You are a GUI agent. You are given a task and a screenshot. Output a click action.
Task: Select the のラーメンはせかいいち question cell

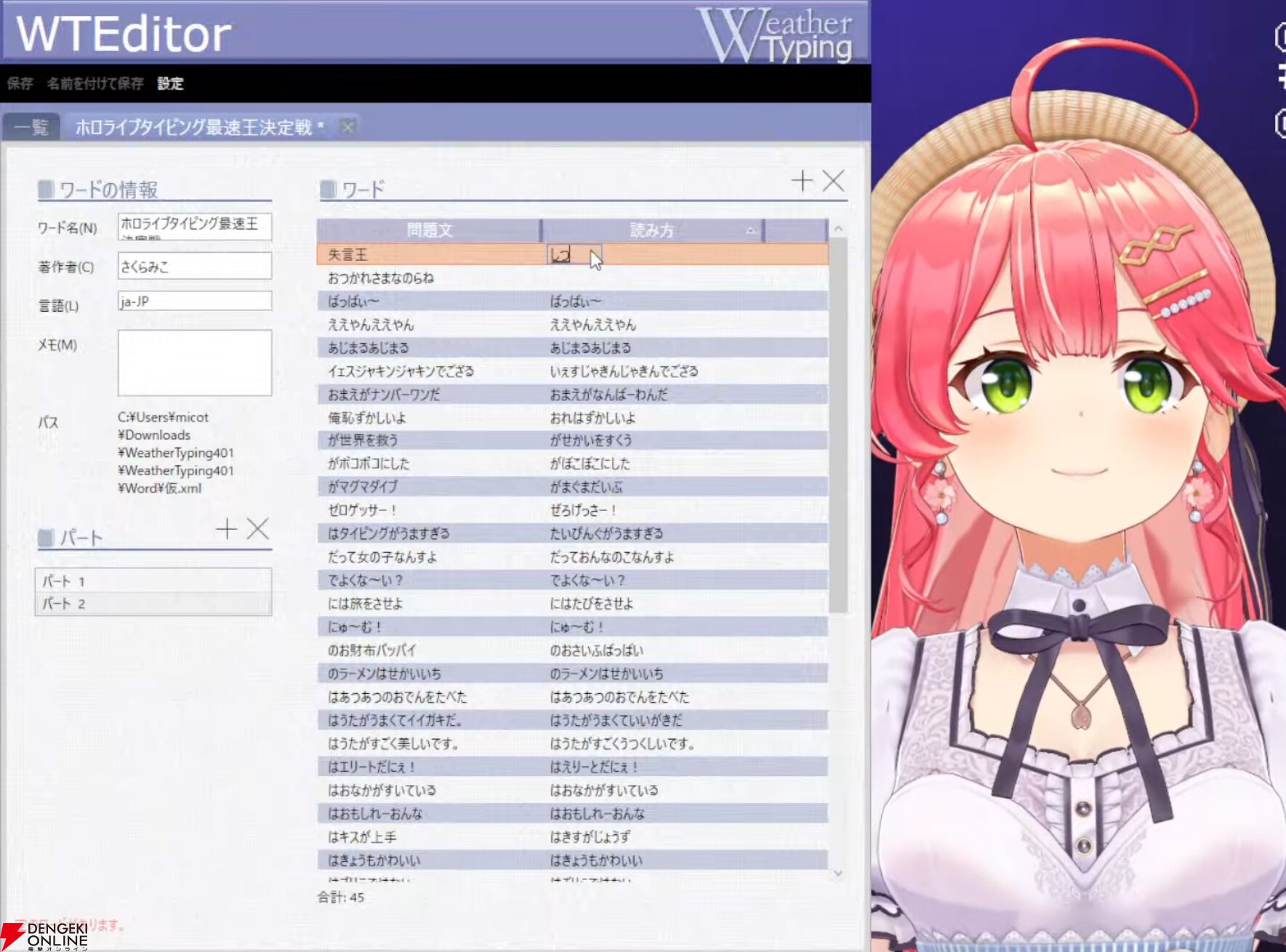(x=429, y=674)
